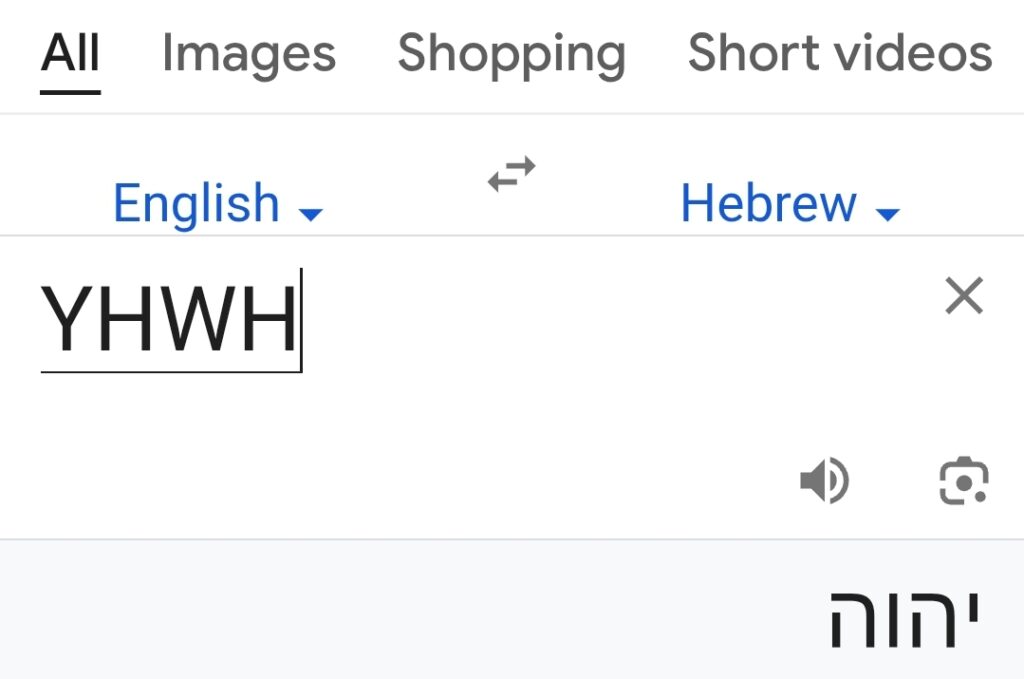
Task: Click the final H in YHWH
Action: click(x=269, y=319)
